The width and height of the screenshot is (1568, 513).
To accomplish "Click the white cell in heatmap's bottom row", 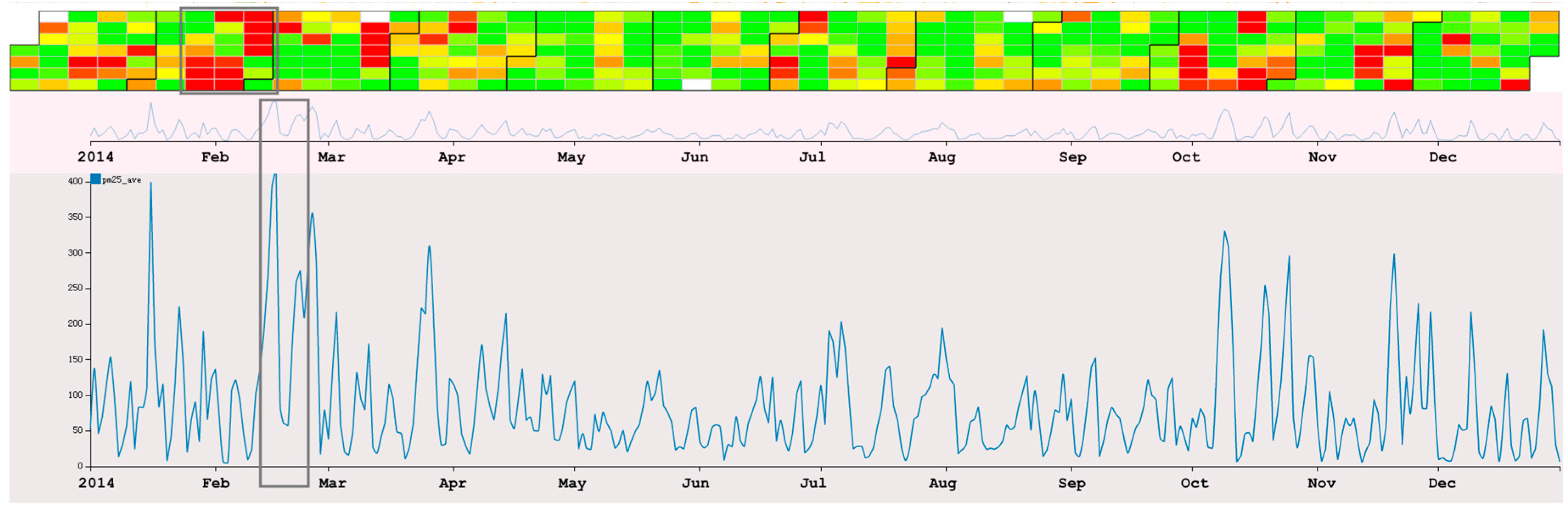I will (697, 84).
